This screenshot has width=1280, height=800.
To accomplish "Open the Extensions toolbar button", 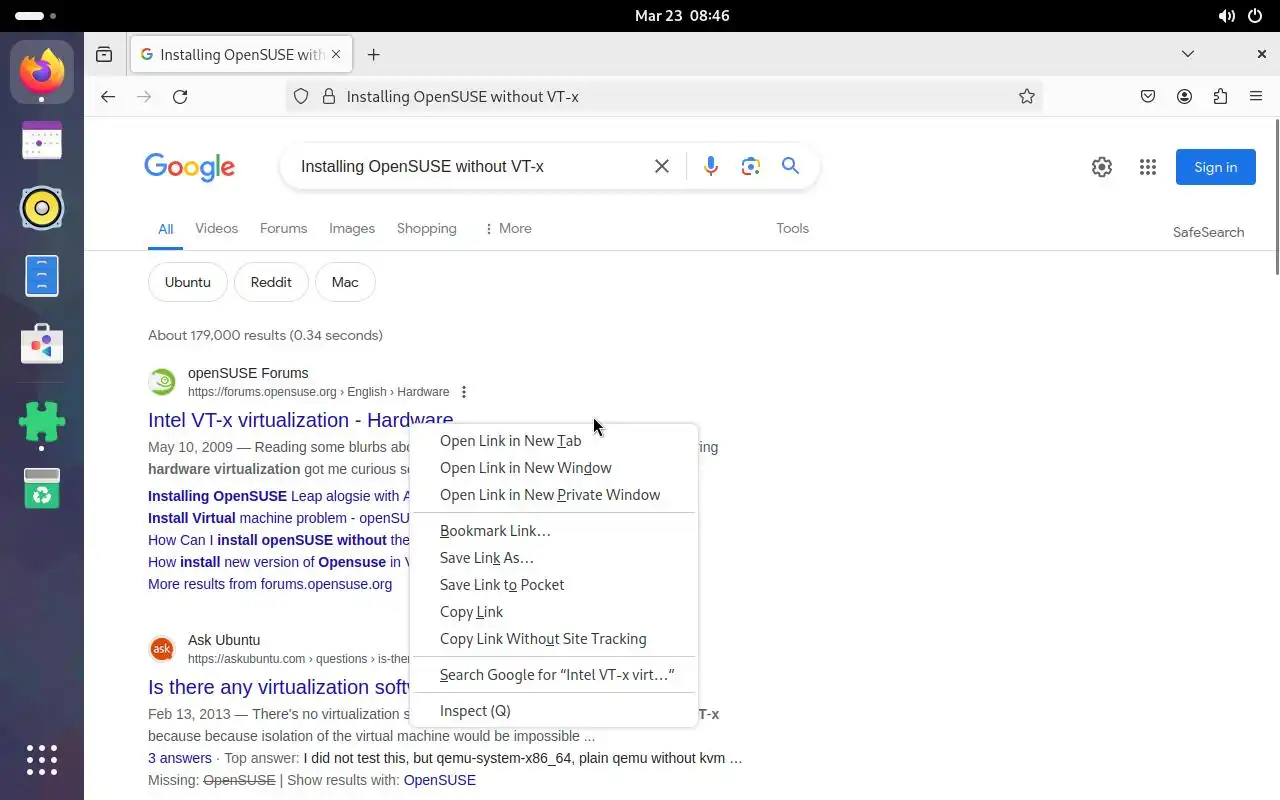I will point(1220,97).
